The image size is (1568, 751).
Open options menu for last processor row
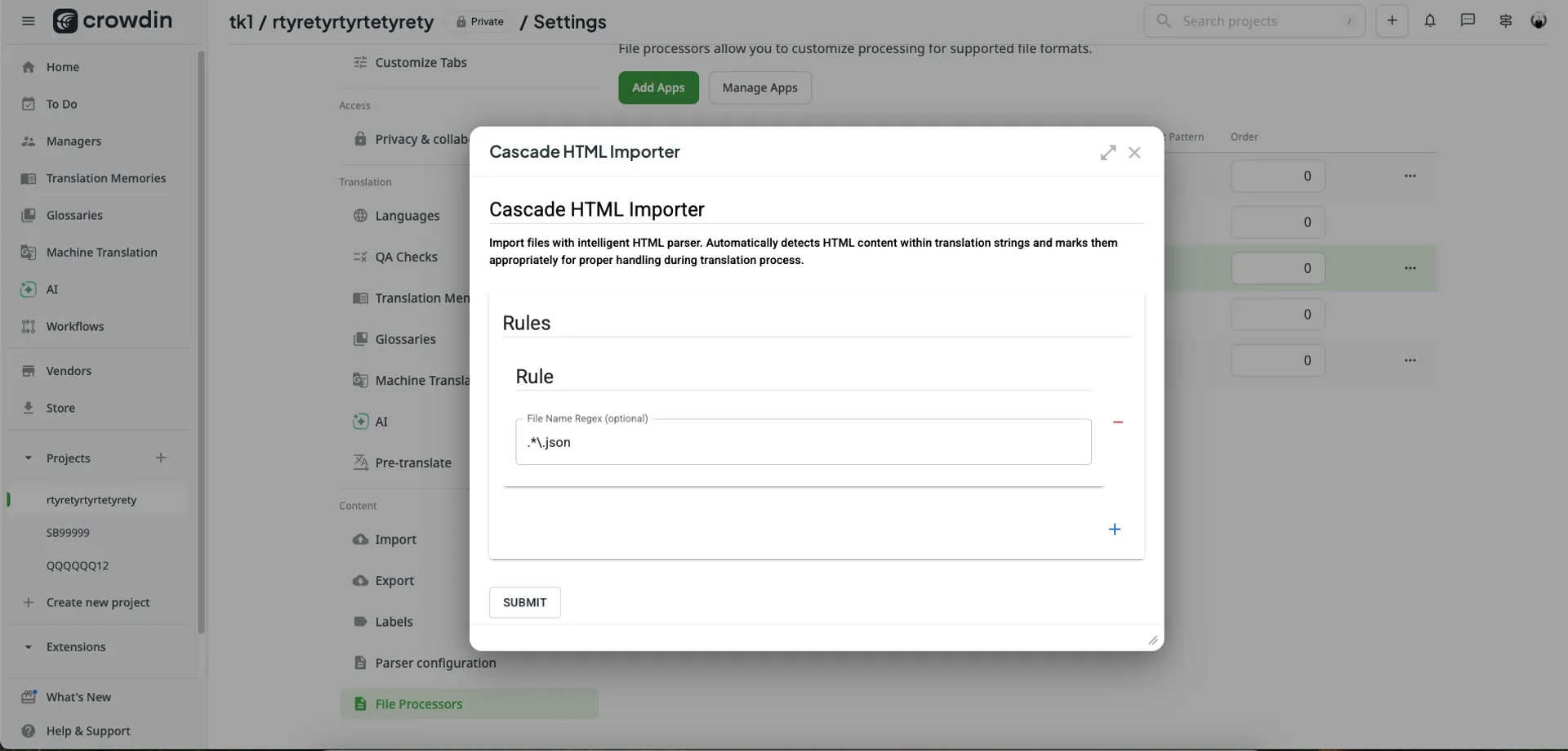coord(1410,360)
